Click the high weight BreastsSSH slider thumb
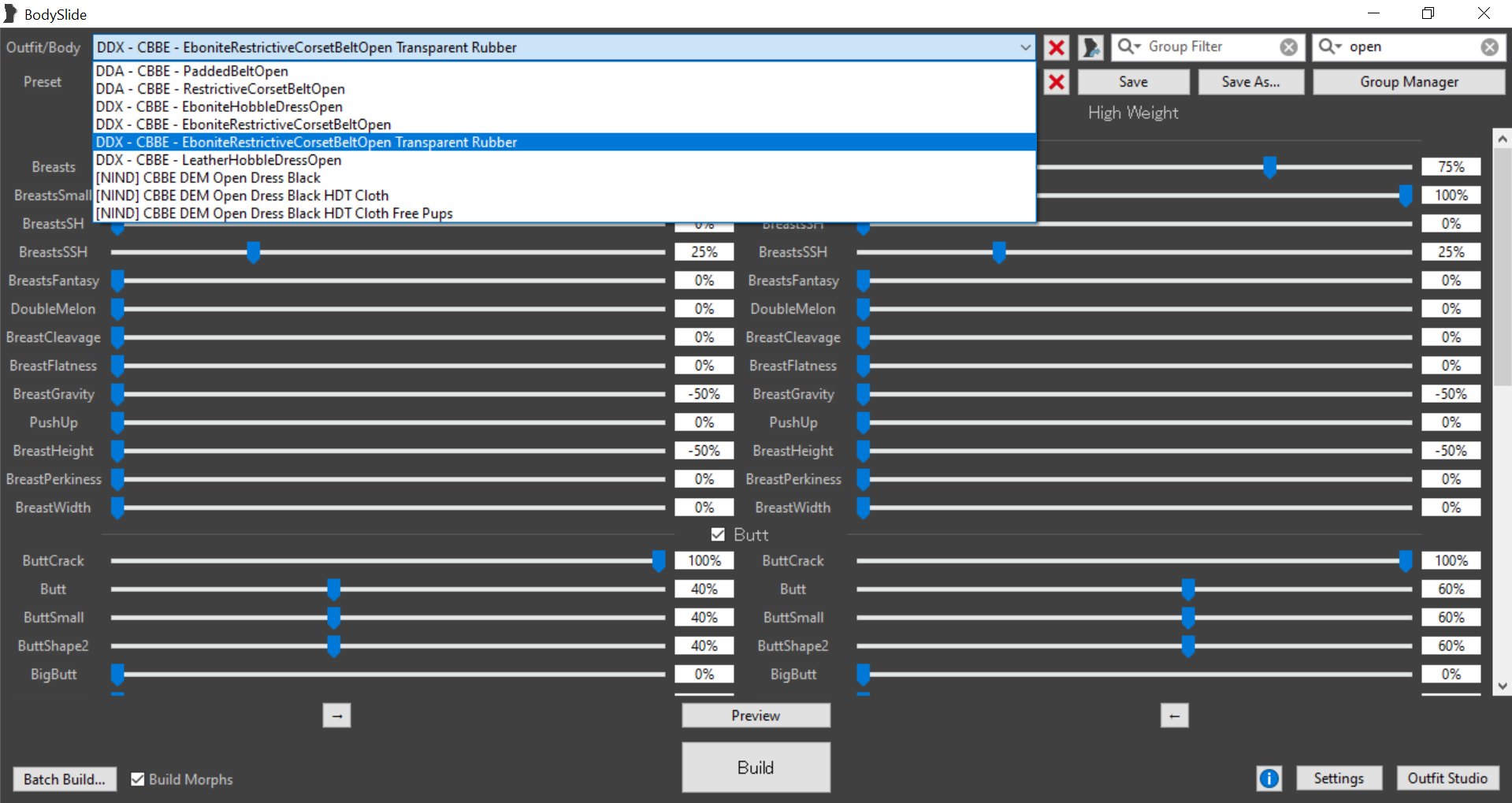Screen dimensions: 1512x803 pyautogui.click(x=999, y=252)
